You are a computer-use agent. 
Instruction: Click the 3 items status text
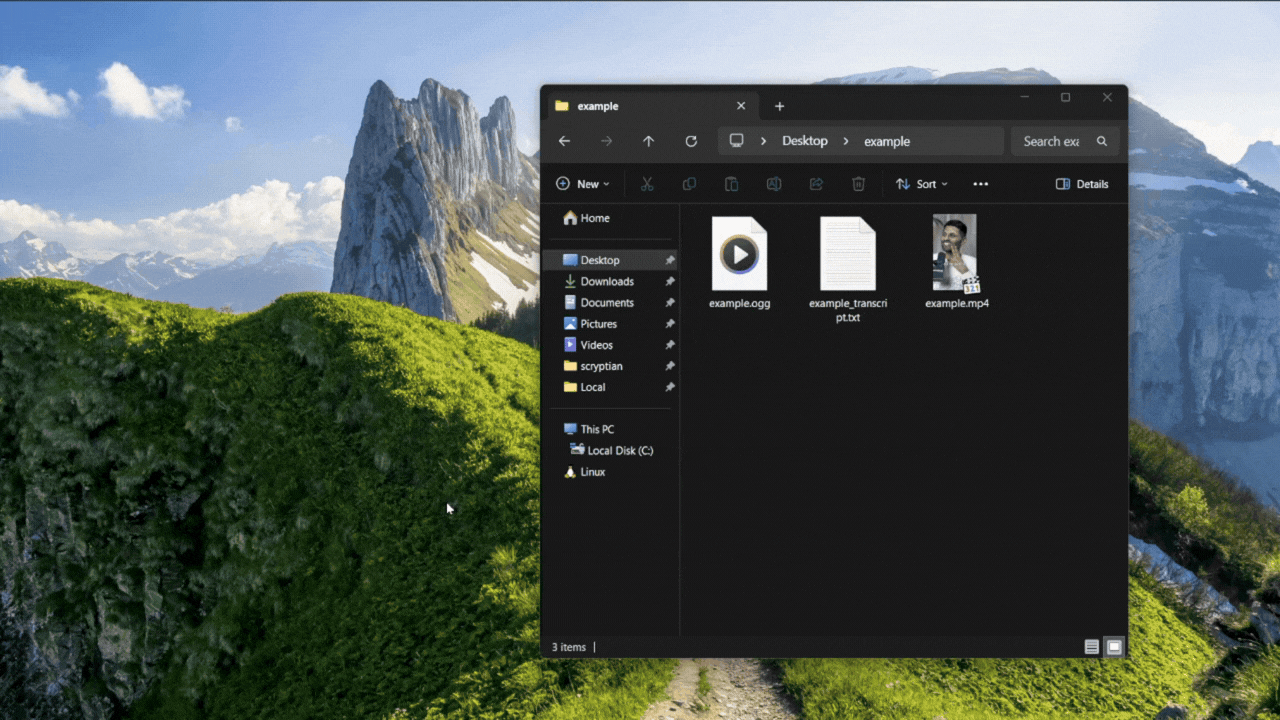tap(569, 647)
